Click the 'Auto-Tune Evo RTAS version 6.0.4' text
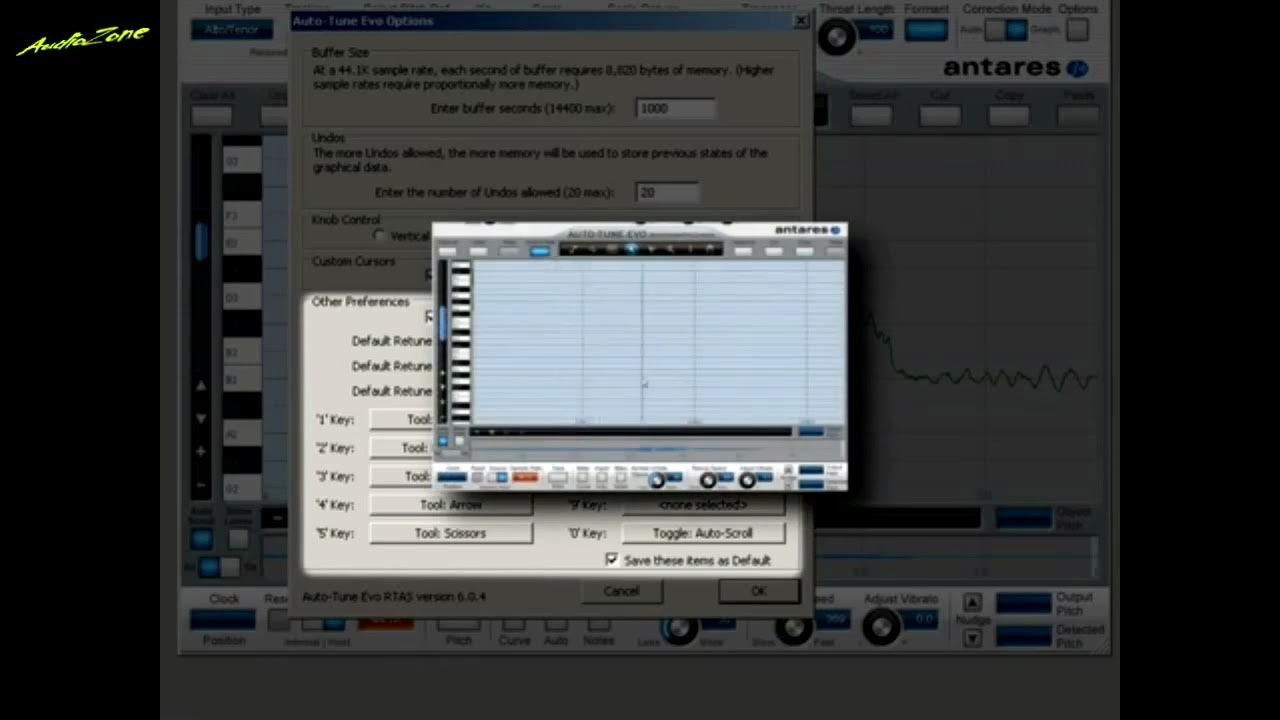 (x=394, y=596)
